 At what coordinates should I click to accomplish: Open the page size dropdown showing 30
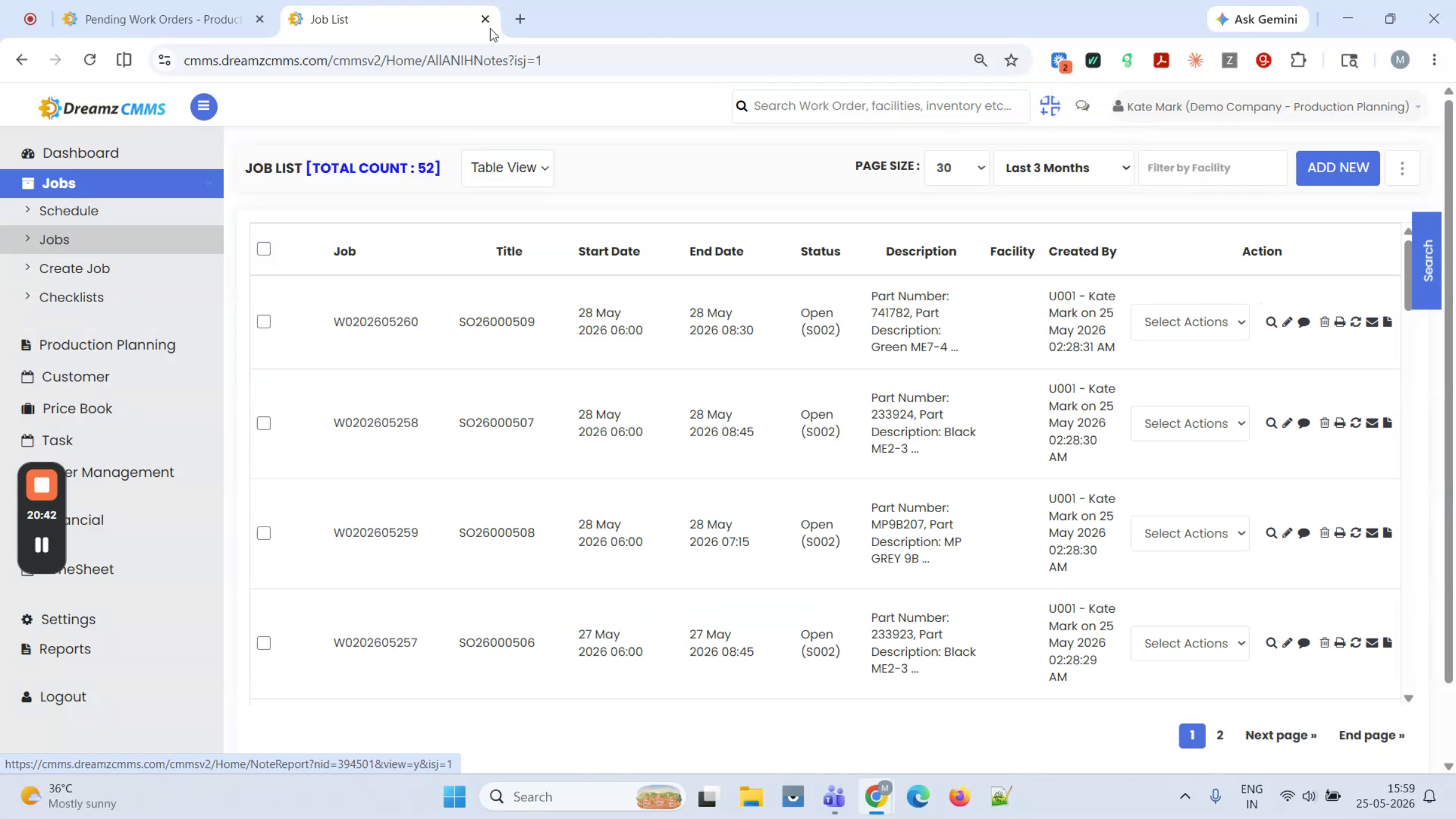pos(957,168)
